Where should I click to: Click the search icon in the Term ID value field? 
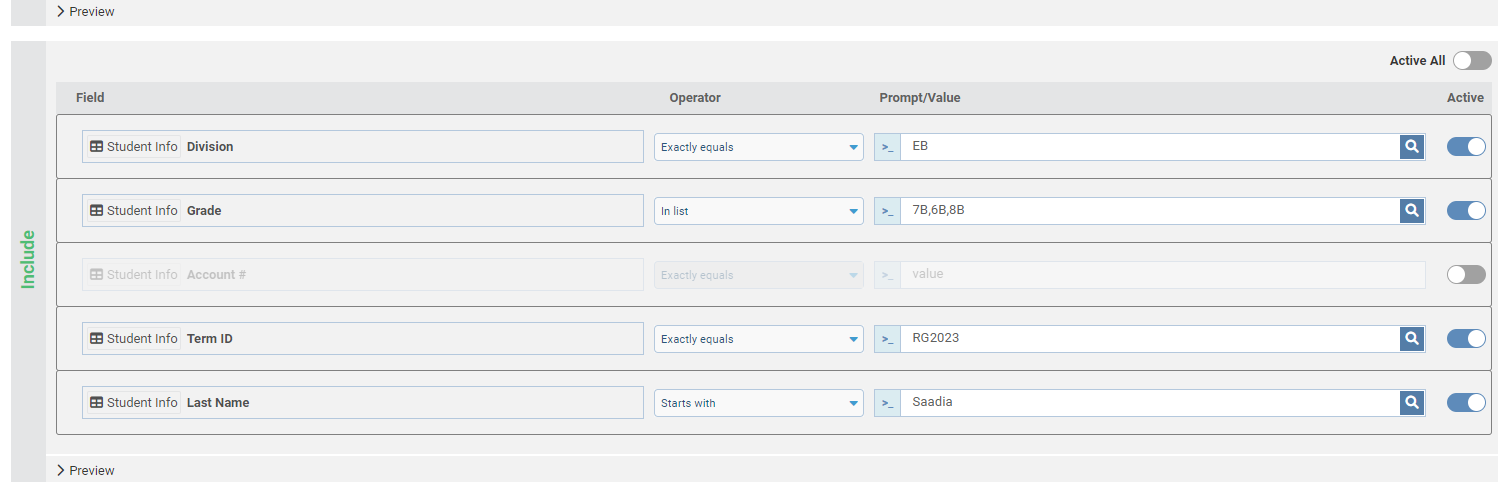point(1412,339)
